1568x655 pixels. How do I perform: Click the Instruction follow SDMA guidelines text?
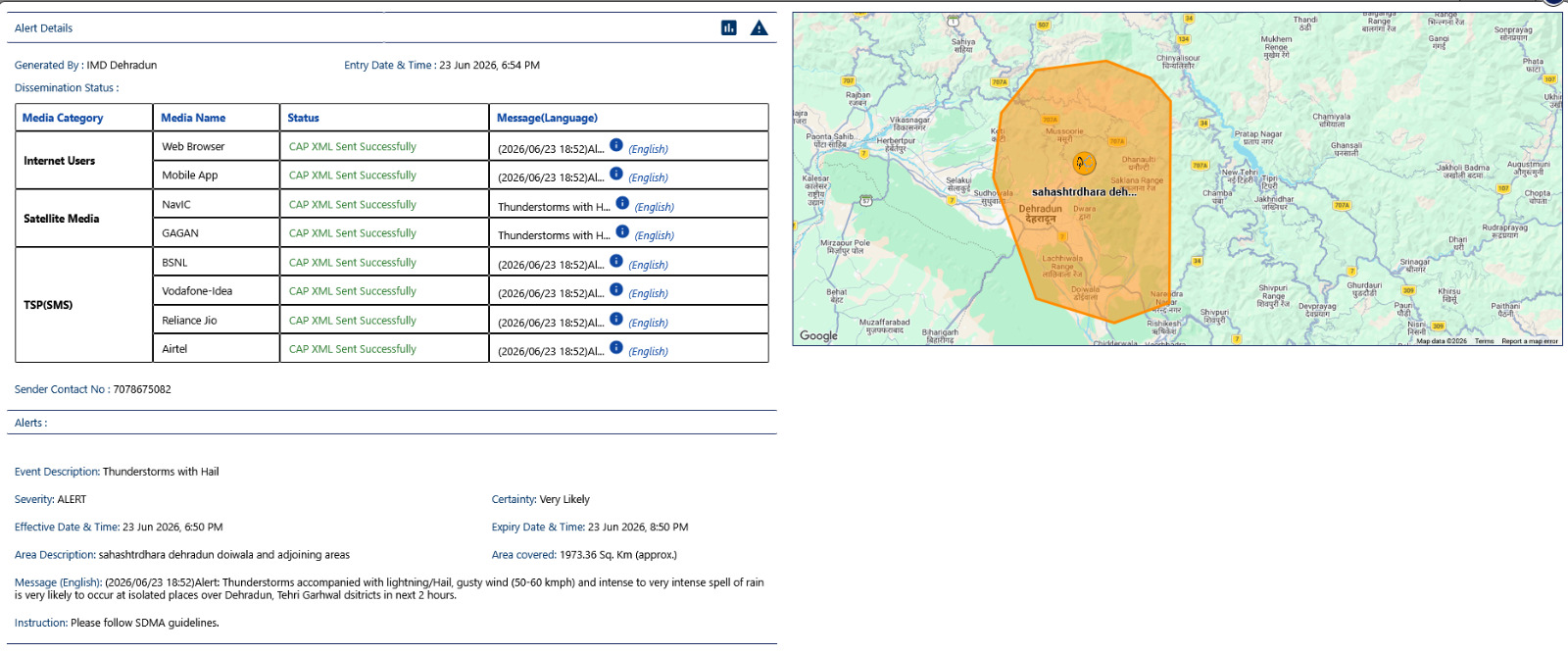(117, 623)
